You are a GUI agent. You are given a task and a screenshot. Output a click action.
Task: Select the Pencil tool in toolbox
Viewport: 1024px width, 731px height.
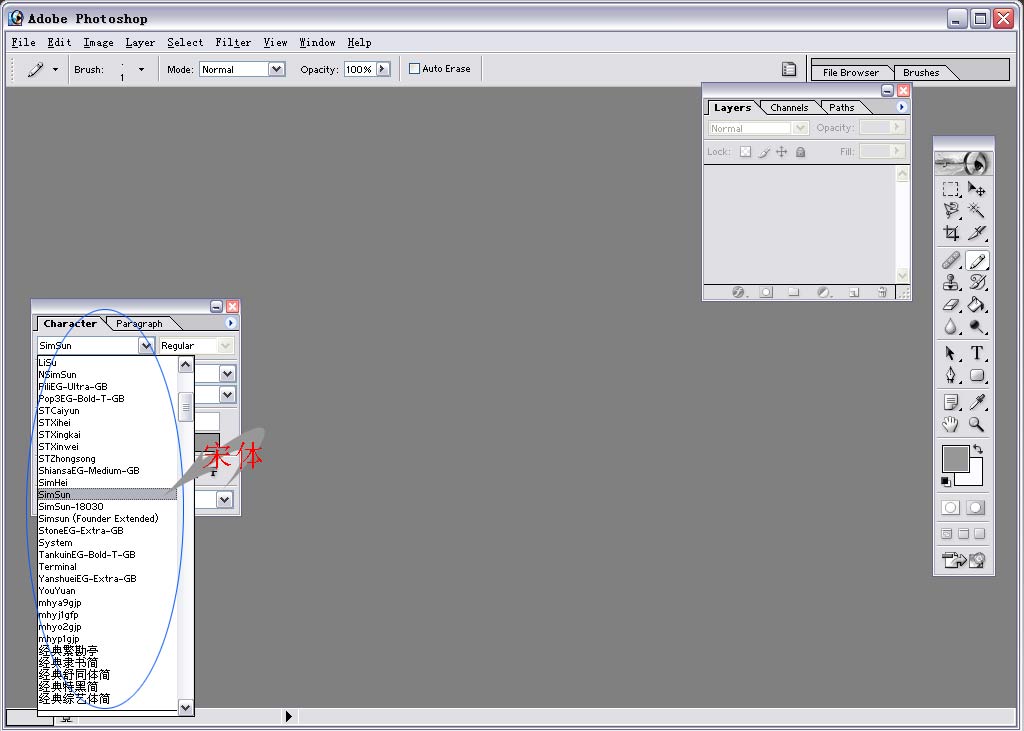click(976, 261)
